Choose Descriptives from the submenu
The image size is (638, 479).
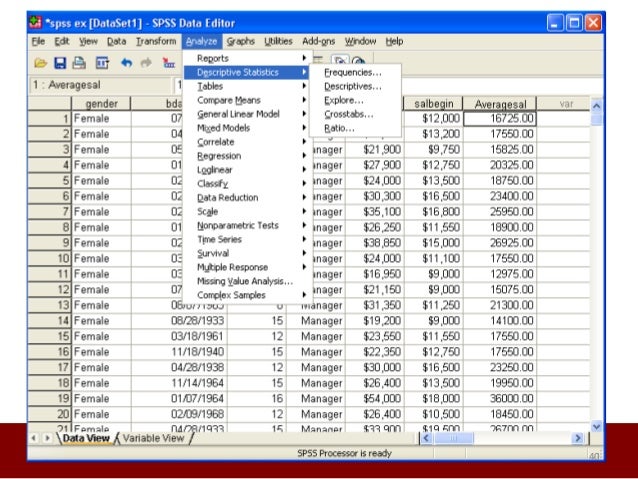coord(355,86)
